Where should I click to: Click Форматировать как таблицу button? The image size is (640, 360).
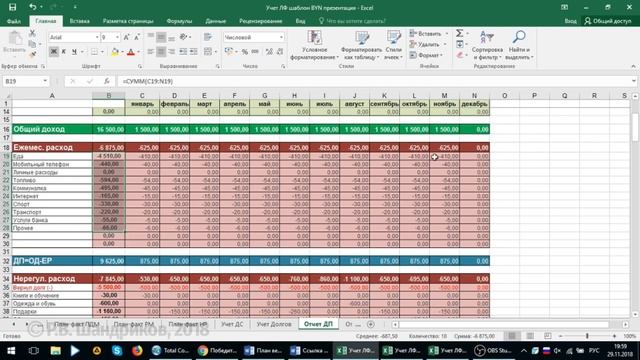[x=361, y=45]
